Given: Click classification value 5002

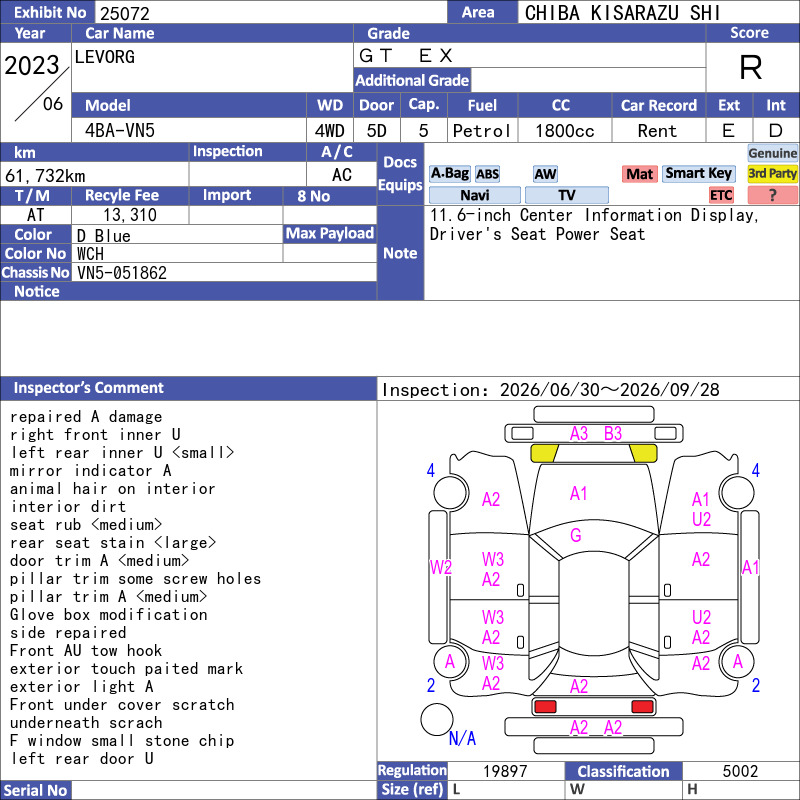Looking at the screenshot, I should click(x=740, y=771).
